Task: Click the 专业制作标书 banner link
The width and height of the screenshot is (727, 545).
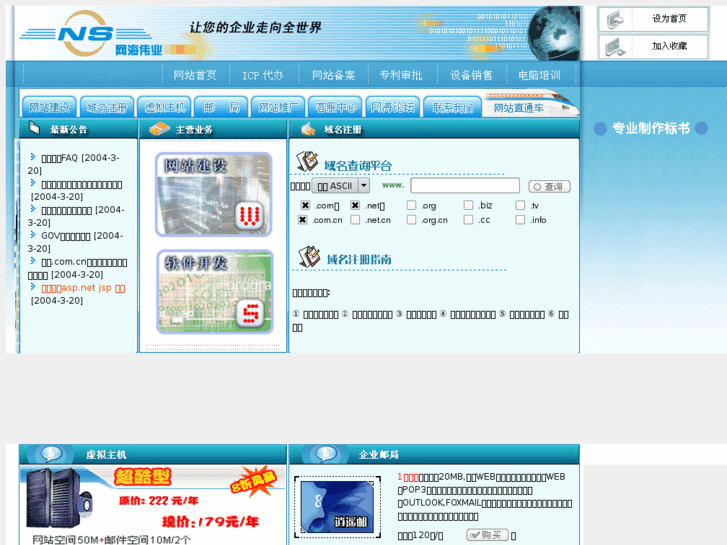Action: pos(651,128)
